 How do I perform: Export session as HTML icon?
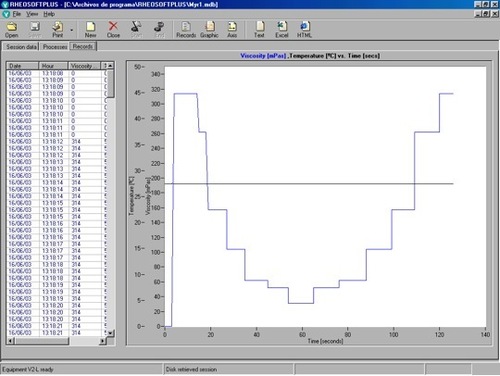pos(304,26)
